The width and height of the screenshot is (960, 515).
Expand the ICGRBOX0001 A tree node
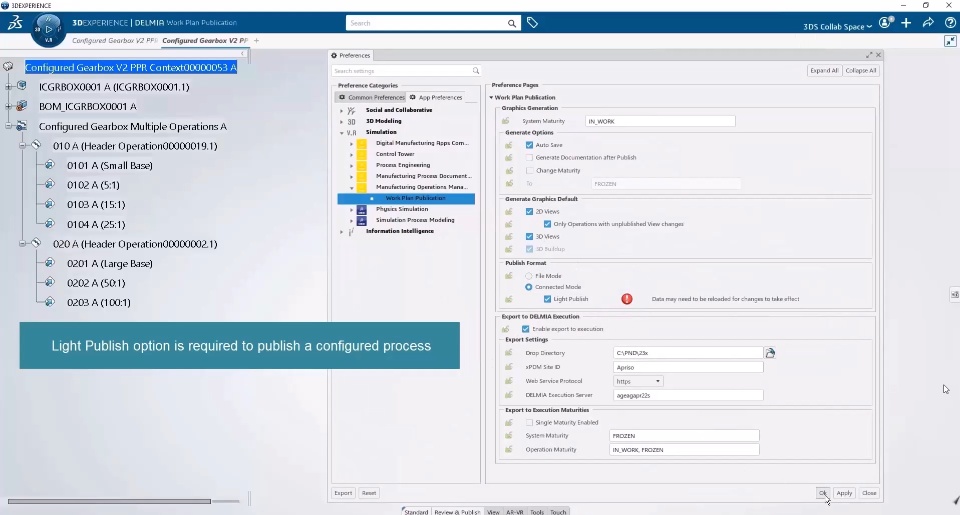click(9, 86)
